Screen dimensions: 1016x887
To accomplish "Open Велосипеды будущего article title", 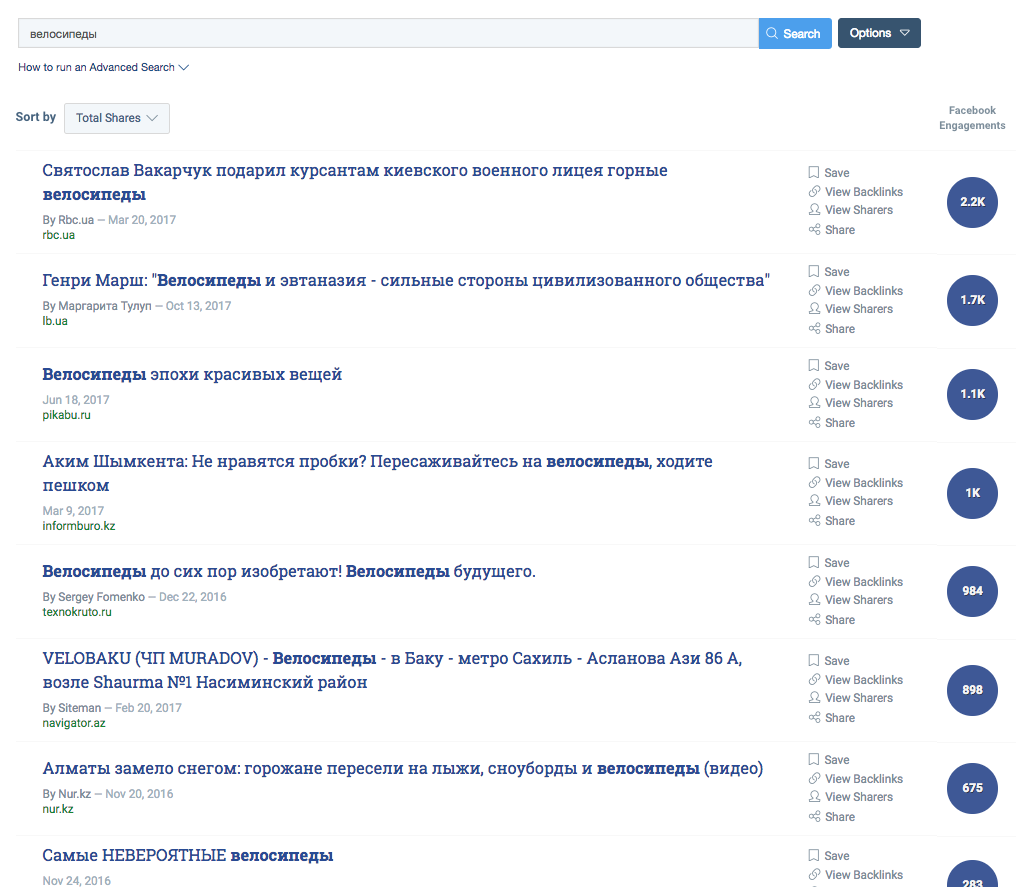I will [289, 571].
